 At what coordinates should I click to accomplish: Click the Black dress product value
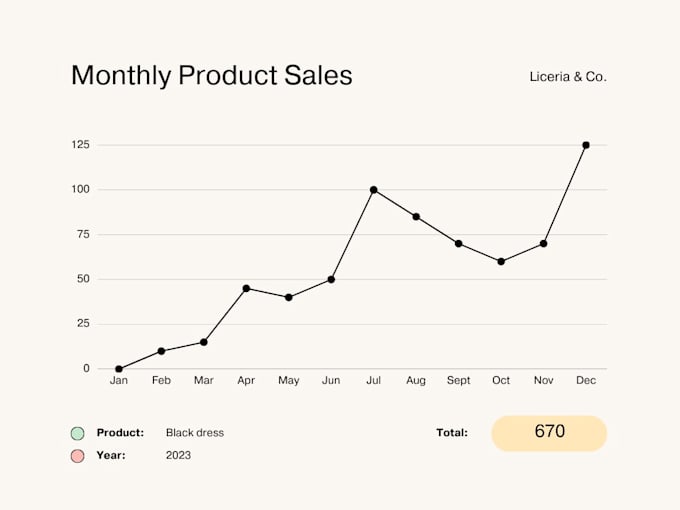[195, 433]
